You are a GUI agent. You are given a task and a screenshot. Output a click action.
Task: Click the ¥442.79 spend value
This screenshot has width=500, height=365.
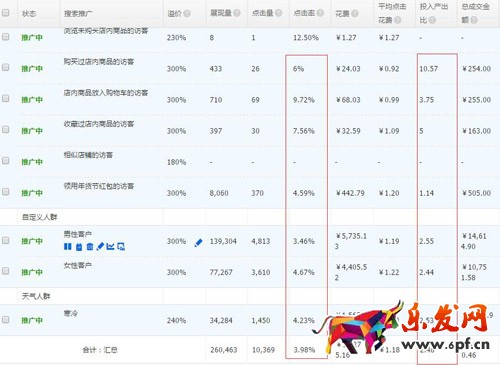(350, 193)
